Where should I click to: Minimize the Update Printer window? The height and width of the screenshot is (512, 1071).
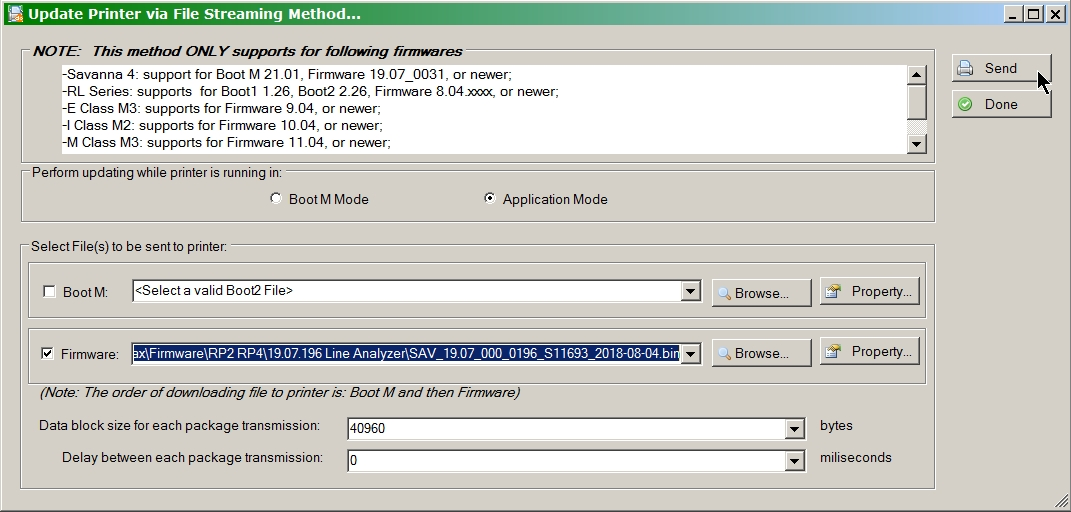[x=1013, y=14]
